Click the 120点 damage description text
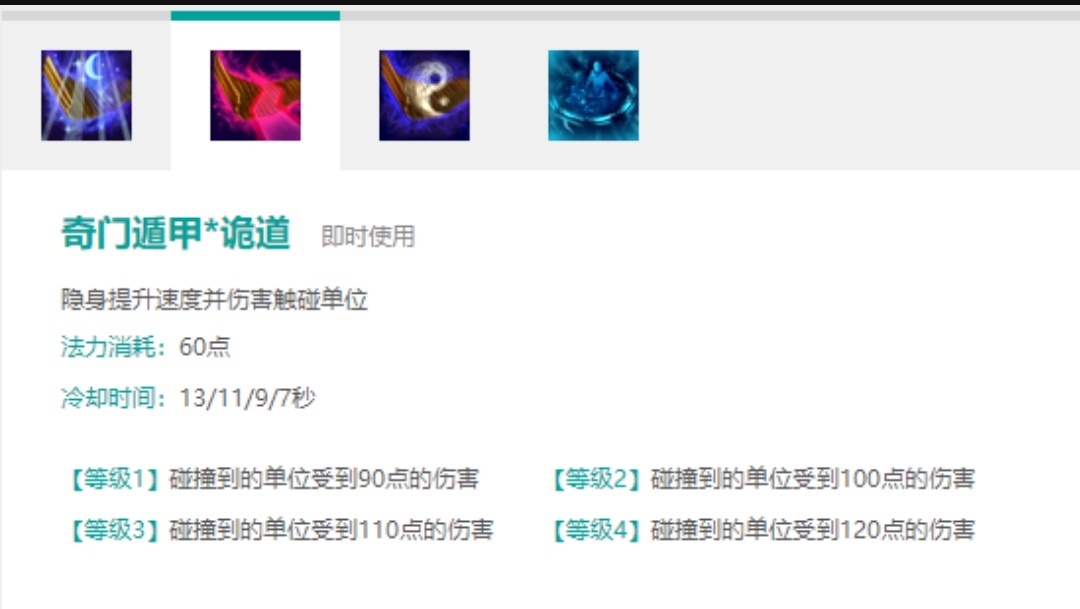The width and height of the screenshot is (1080, 609). (813, 530)
